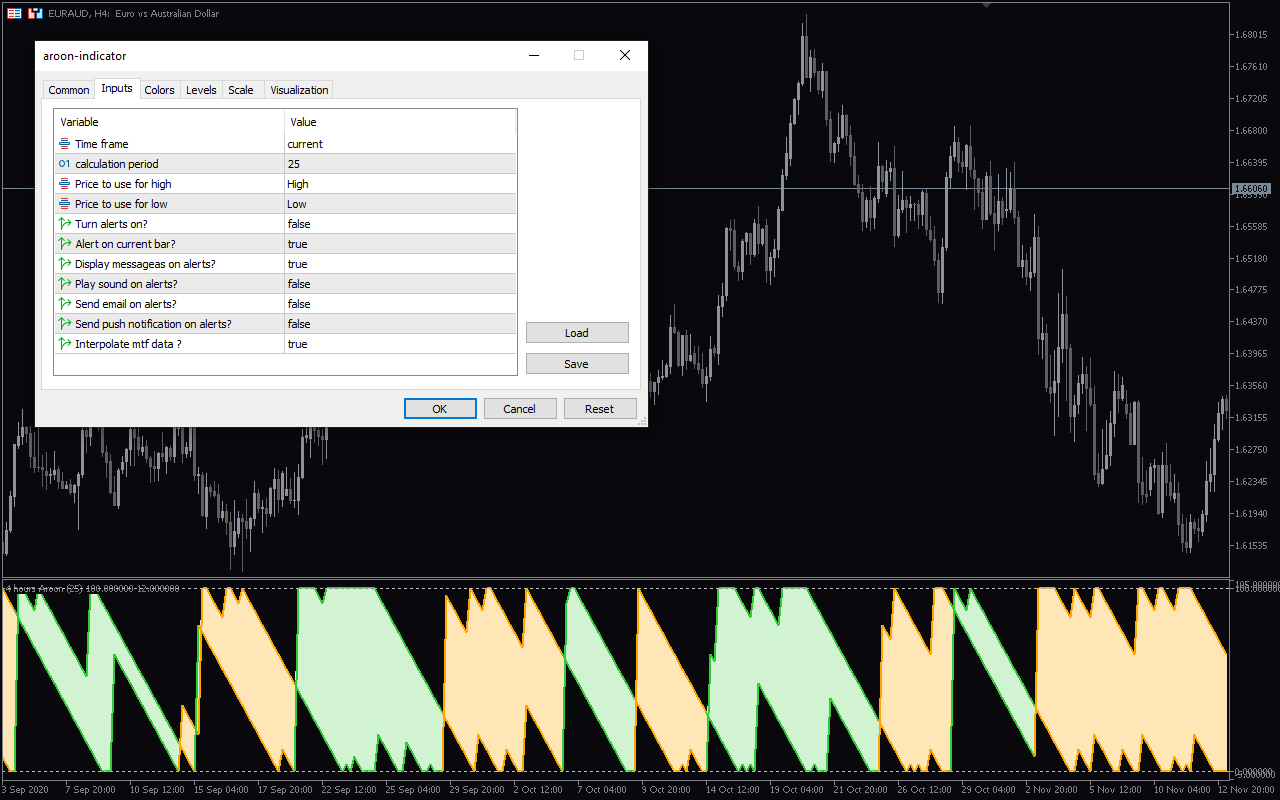Toggle Send push notification on alerts? value

(400, 324)
